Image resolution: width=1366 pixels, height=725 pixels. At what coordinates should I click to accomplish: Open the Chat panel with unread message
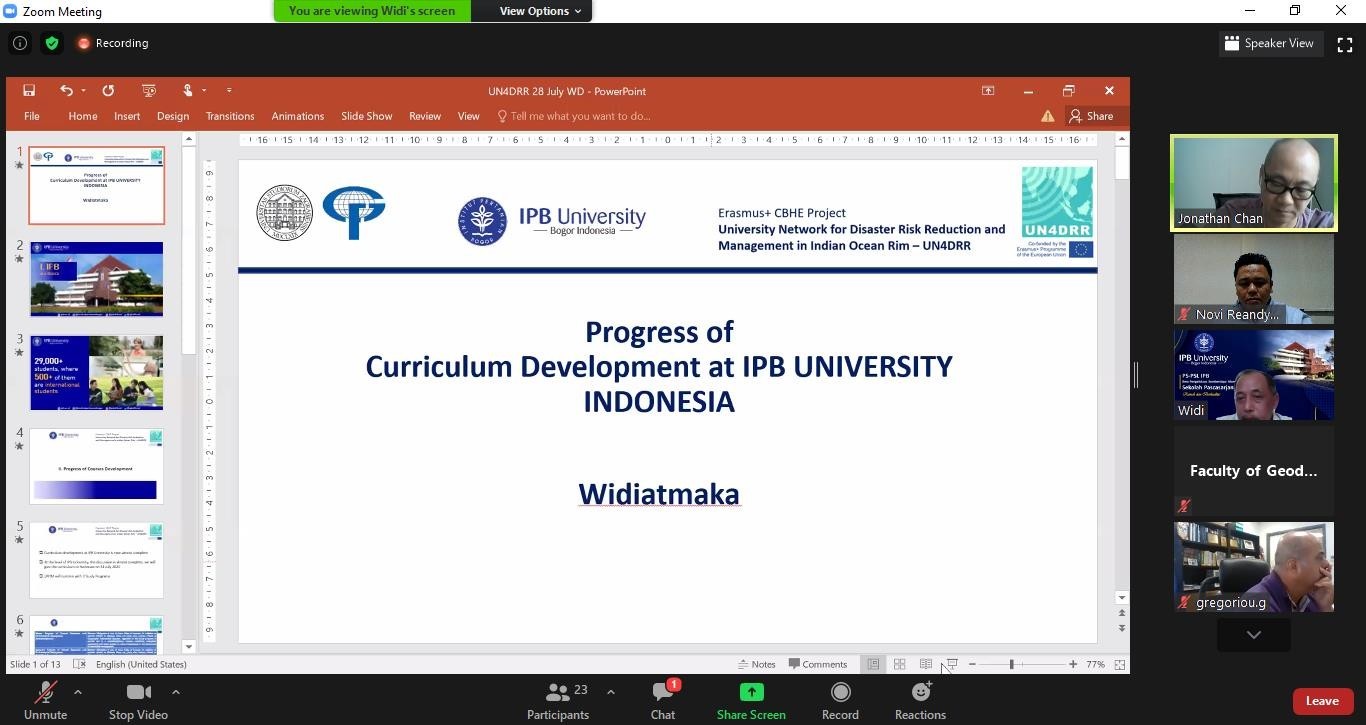663,700
